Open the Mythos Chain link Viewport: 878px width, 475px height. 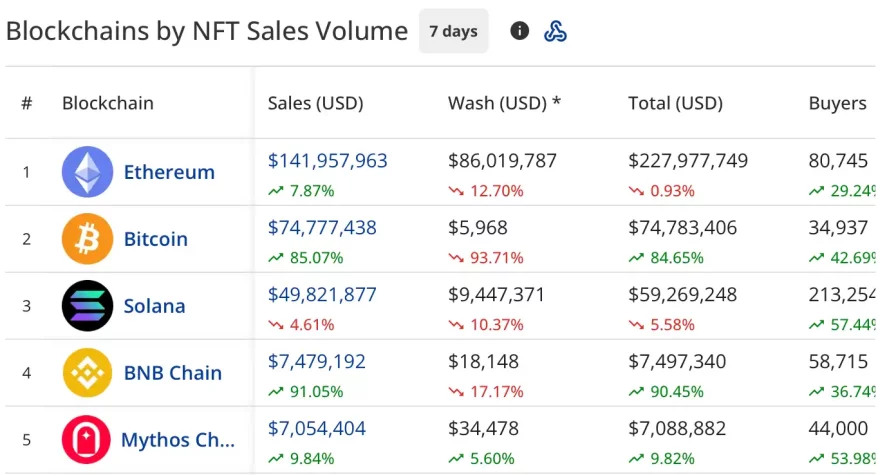178,440
